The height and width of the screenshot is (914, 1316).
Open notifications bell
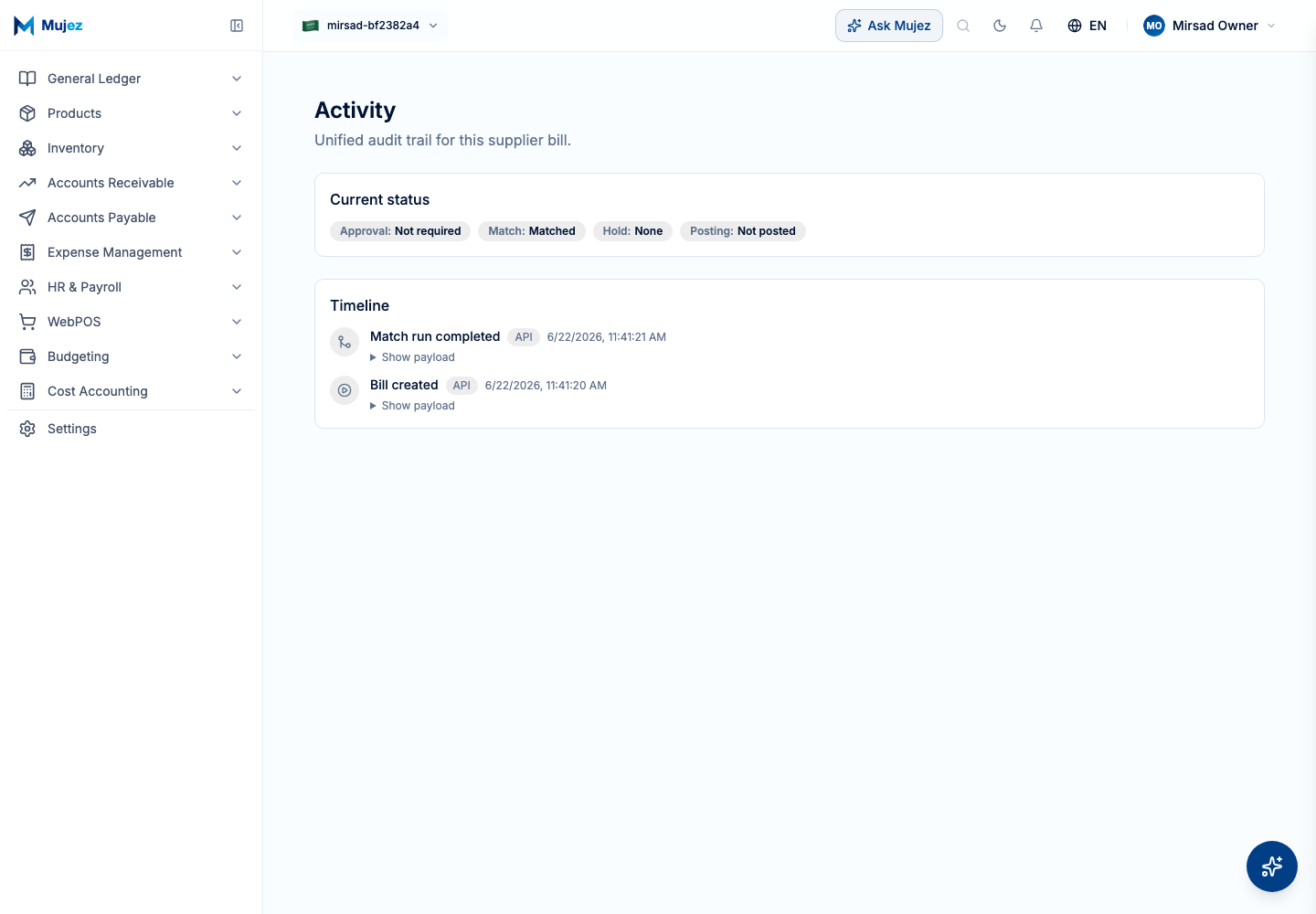click(1036, 26)
